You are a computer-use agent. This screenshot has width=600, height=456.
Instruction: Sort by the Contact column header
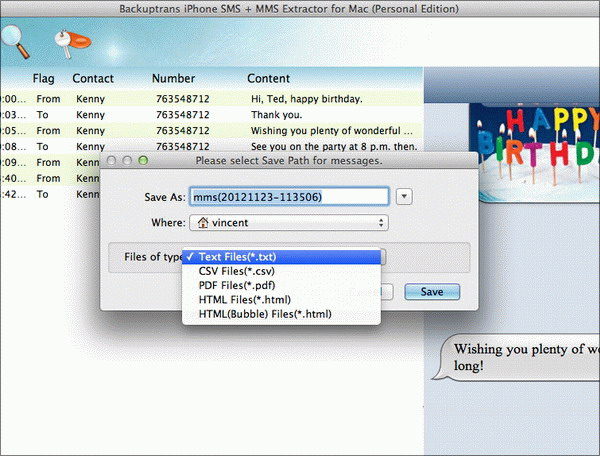click(x=93, y=78)
